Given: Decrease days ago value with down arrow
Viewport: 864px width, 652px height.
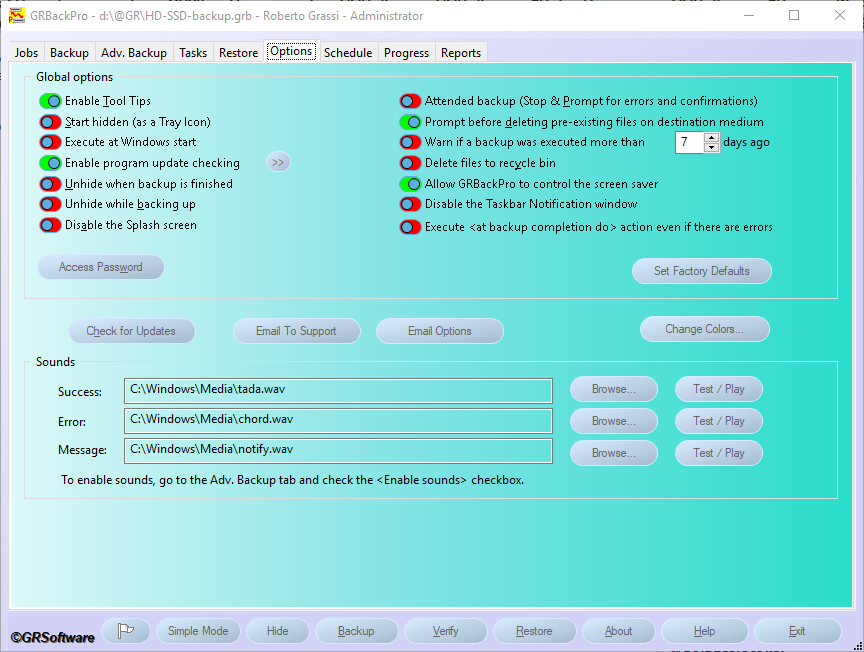Looking at the screenshot, I should click(711, 147).
